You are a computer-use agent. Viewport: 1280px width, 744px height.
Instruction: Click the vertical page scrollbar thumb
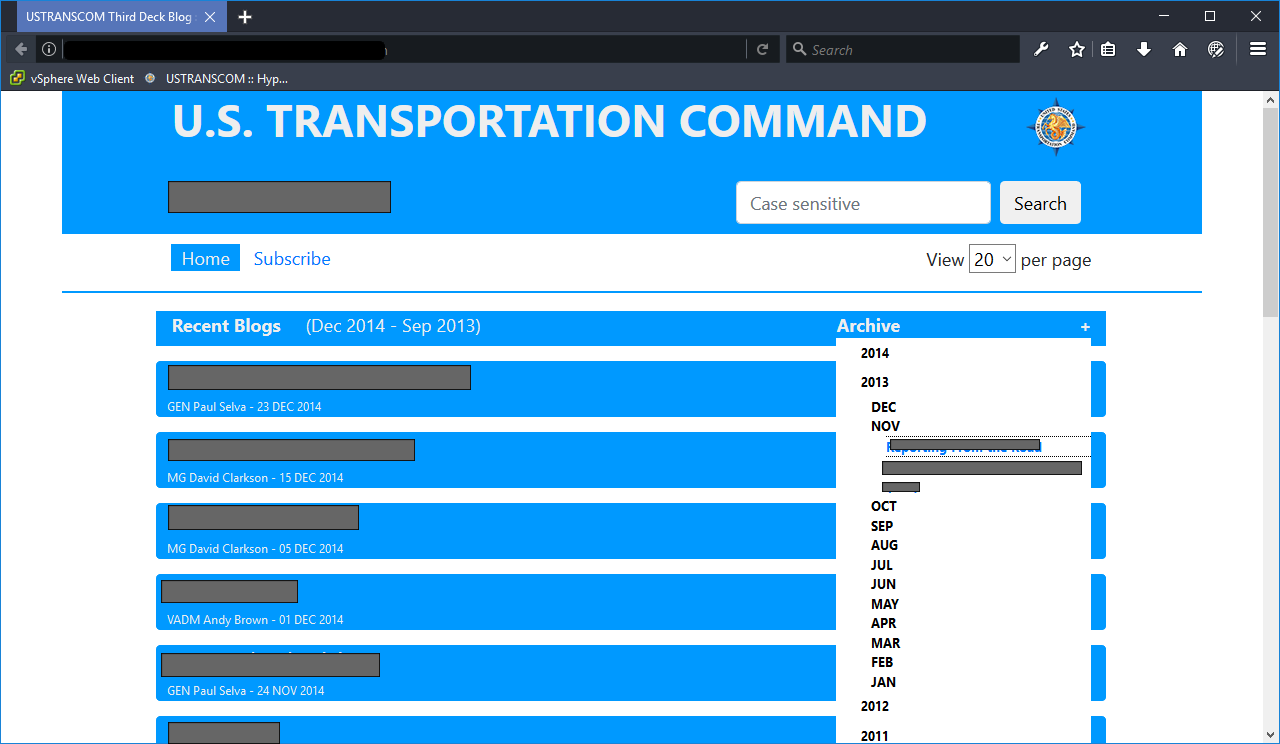coord(1271,212)
